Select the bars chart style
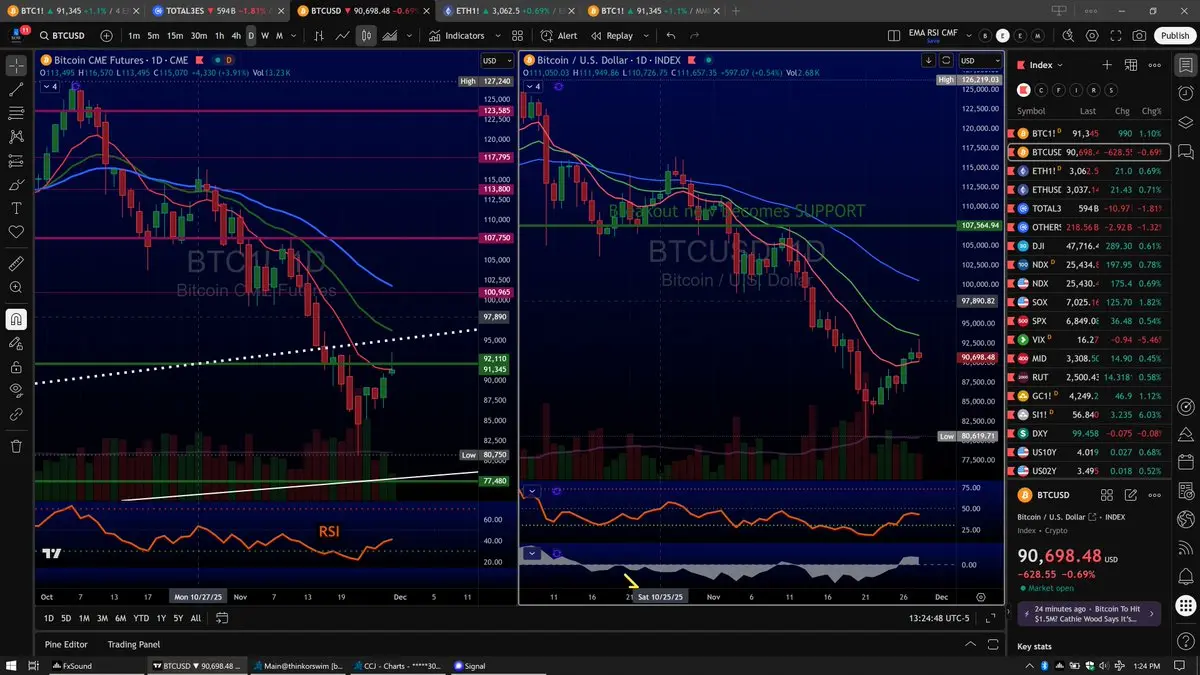This screenshot has height=675, width=1200. (320, 35)
